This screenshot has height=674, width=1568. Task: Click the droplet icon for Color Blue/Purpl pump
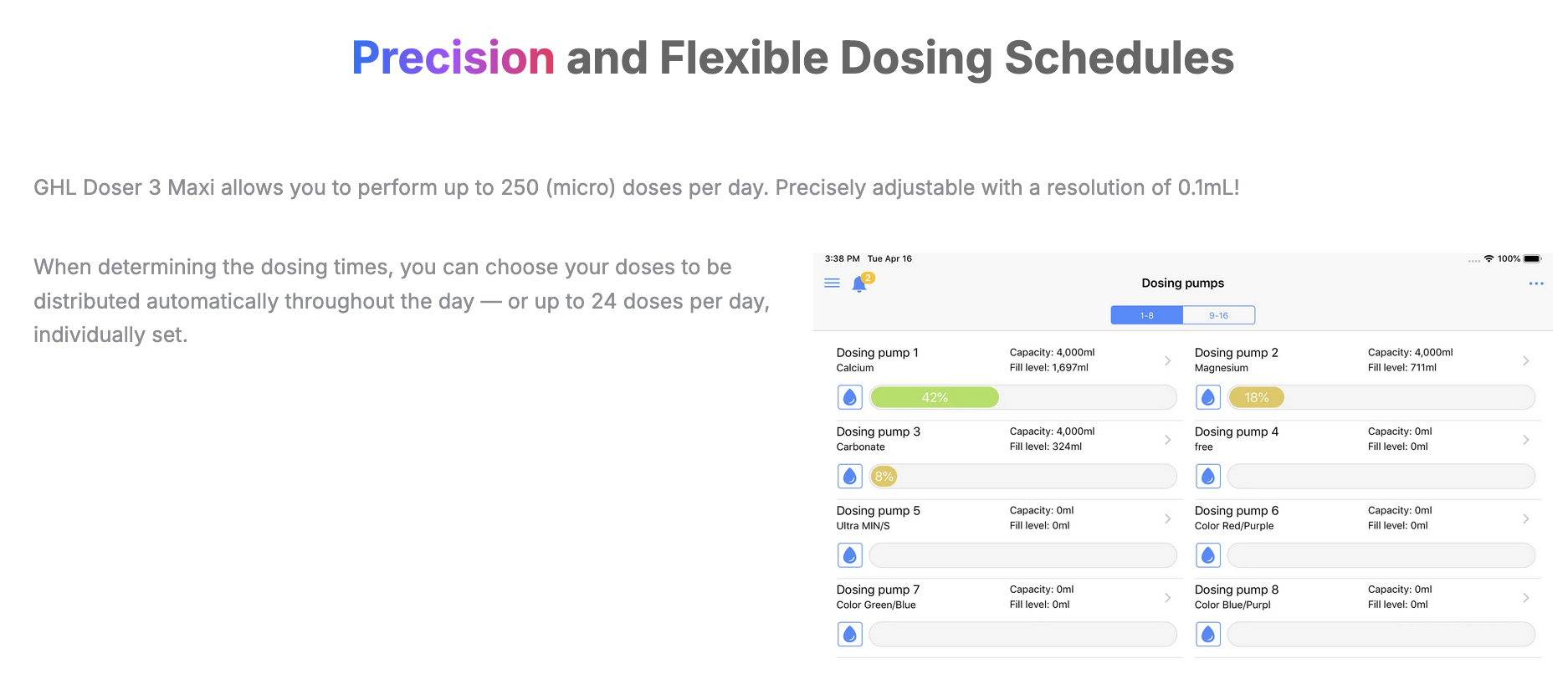[x=1208, y=635]
